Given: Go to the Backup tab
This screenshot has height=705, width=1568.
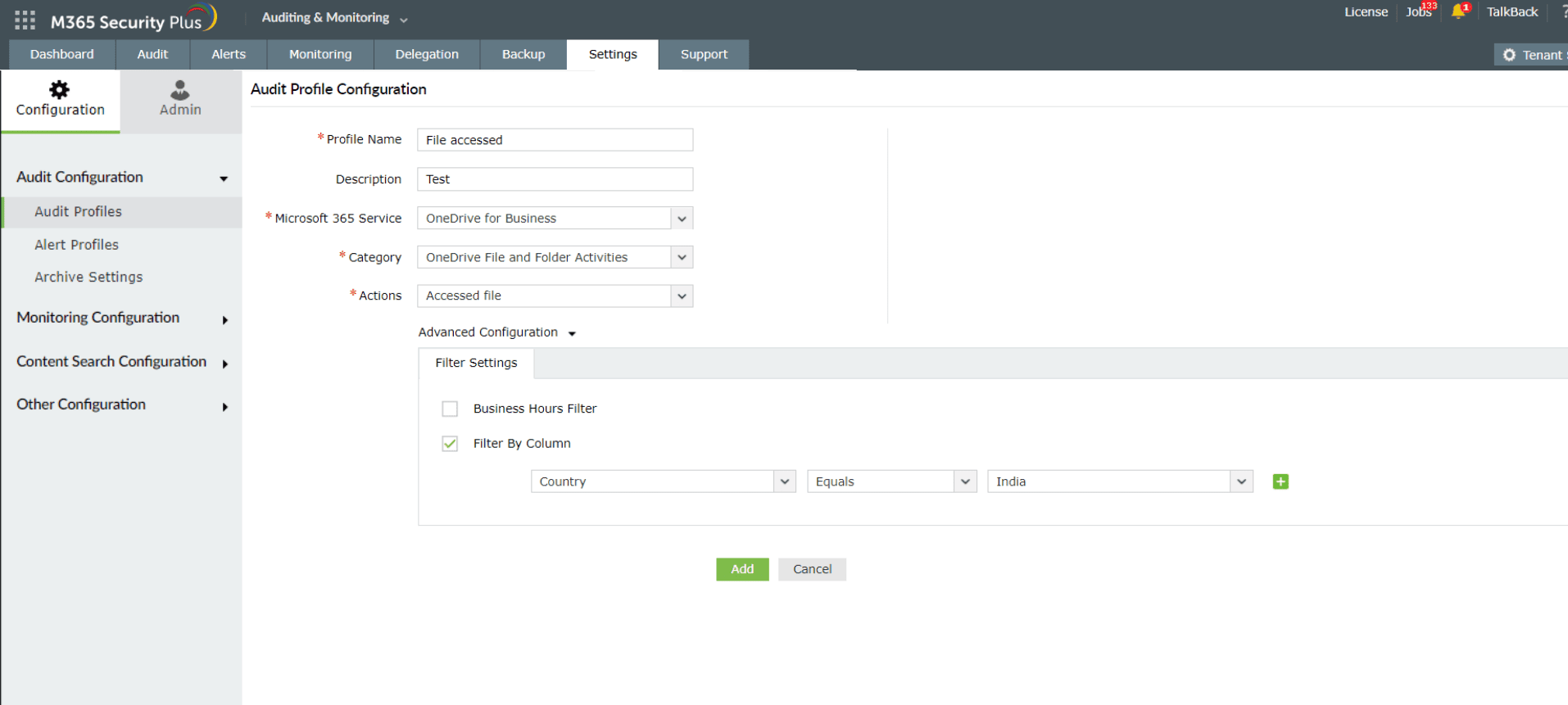Looking at the screenshot, I should [x=523, y=55].
